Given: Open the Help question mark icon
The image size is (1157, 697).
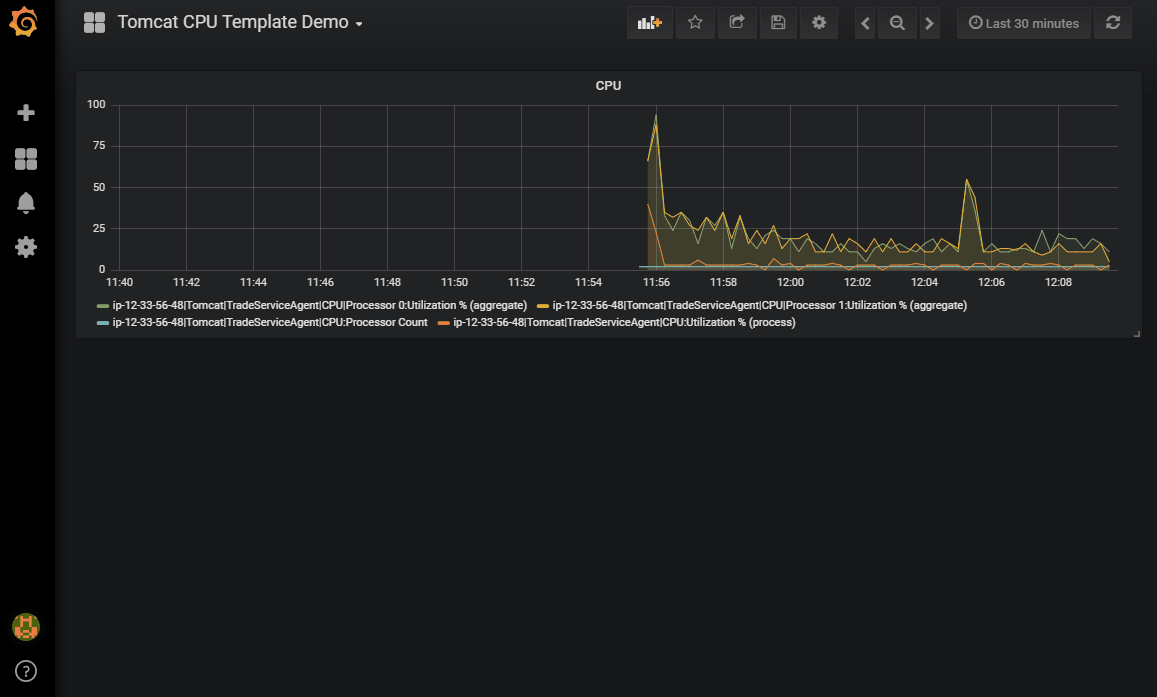Looking at the screenshot, I should coord(26,671).
